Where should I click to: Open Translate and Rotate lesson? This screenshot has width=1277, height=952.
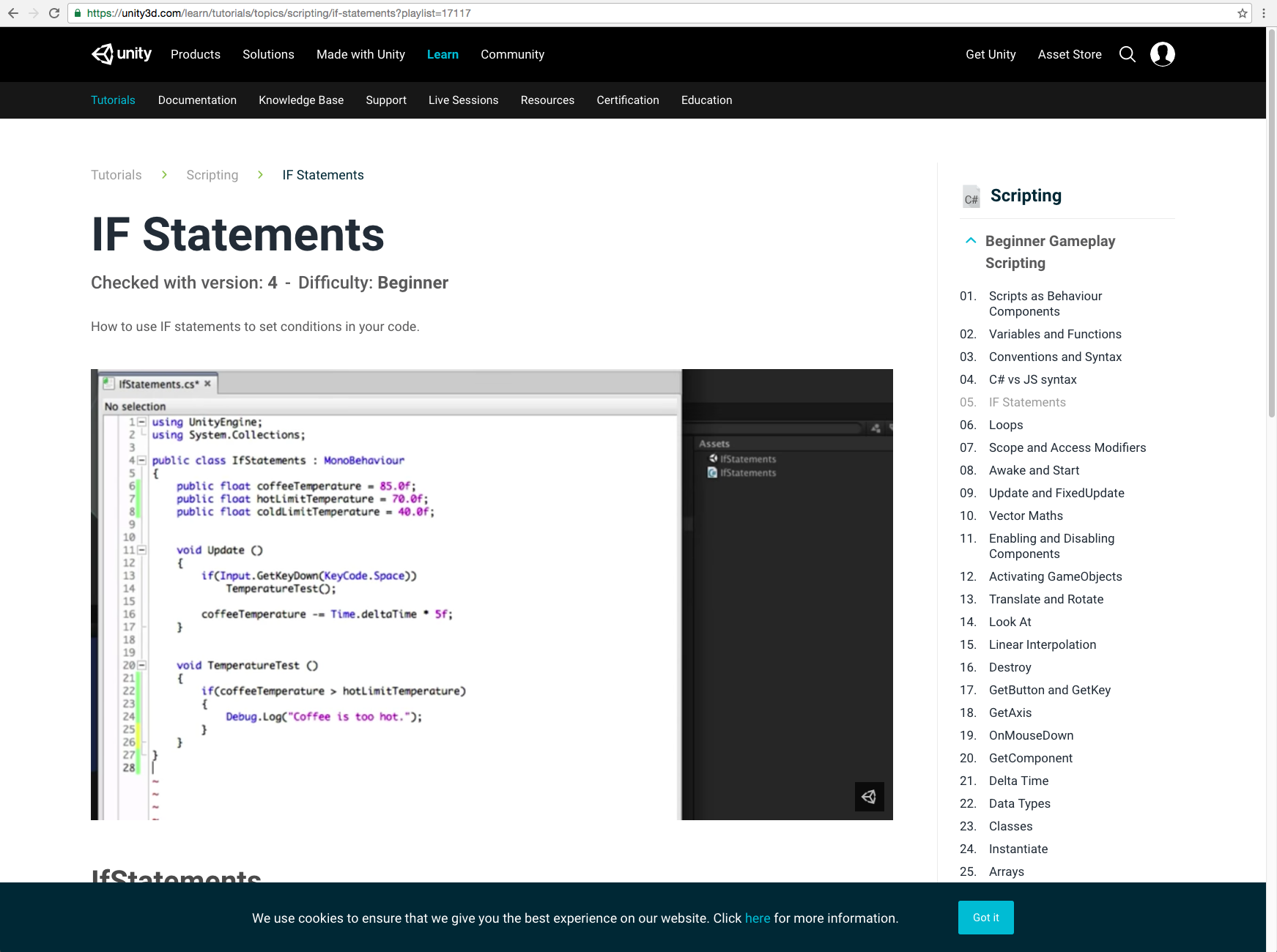(1046, 599)
